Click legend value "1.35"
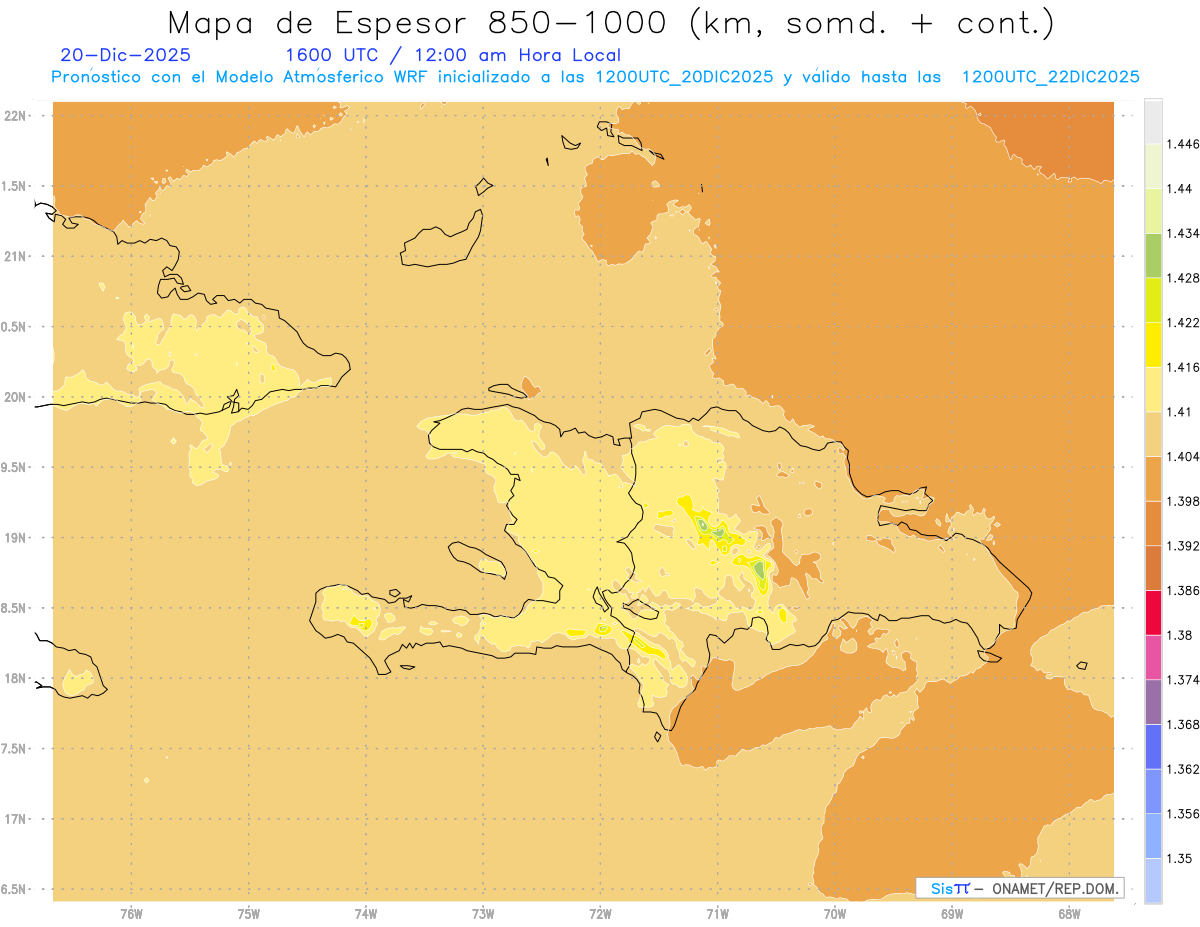Screen dimensions: 1200x927 [x=1178, y=858]
